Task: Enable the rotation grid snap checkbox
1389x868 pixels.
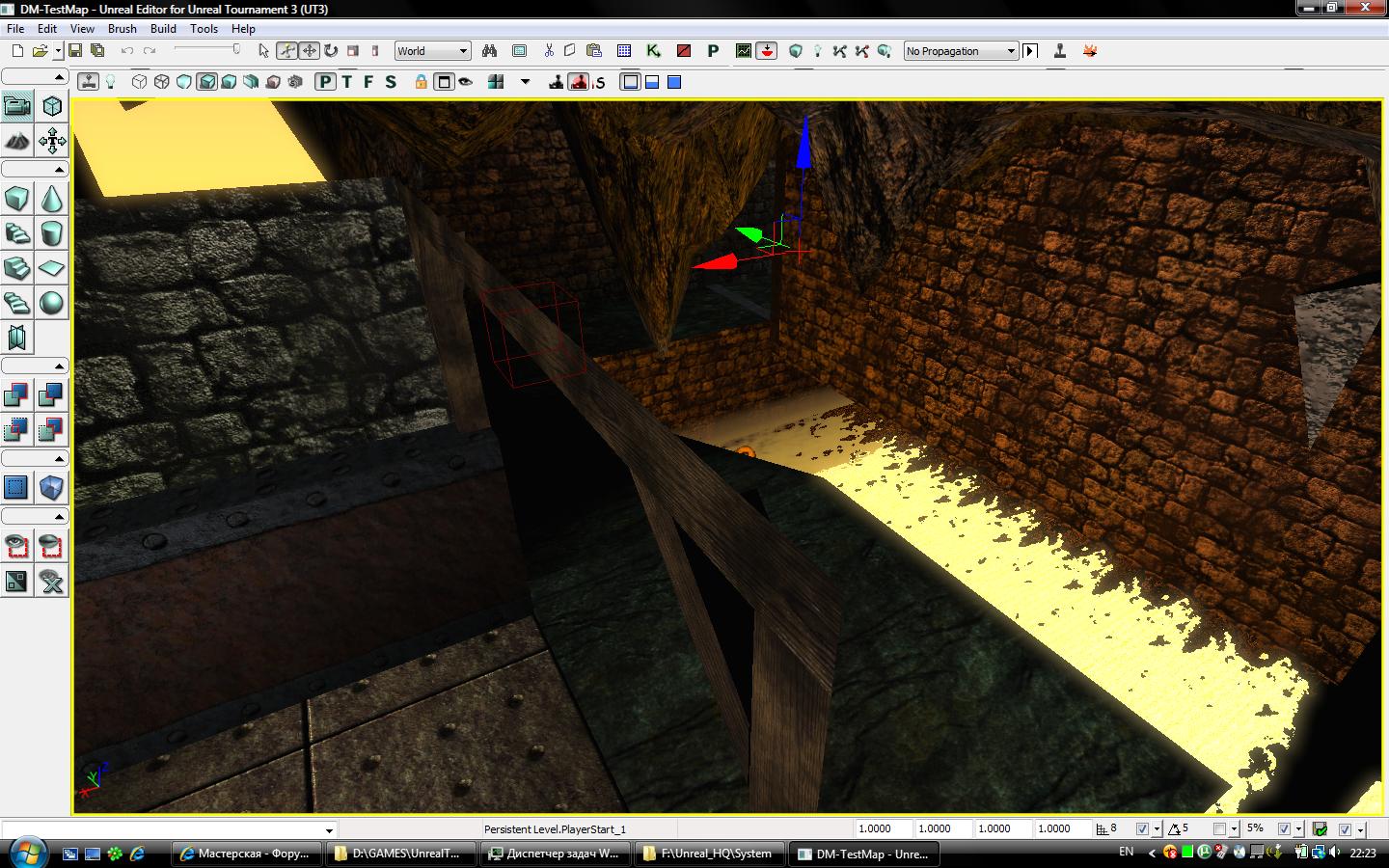Action: tap(1220, 829)
